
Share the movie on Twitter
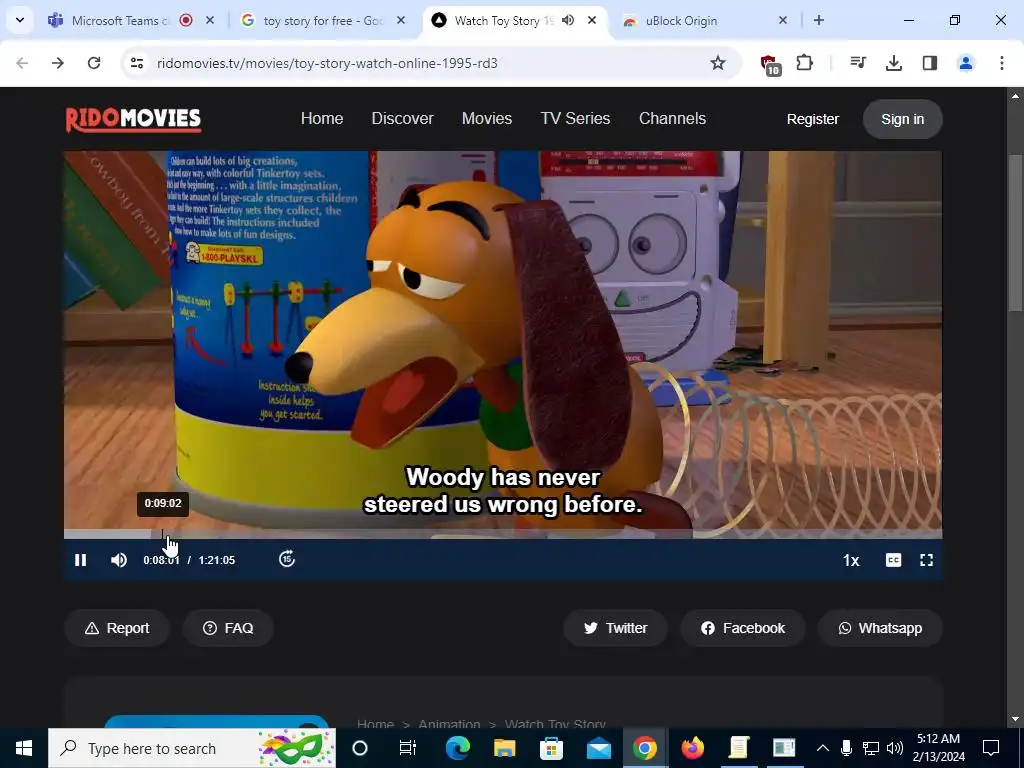coord(615,628)
